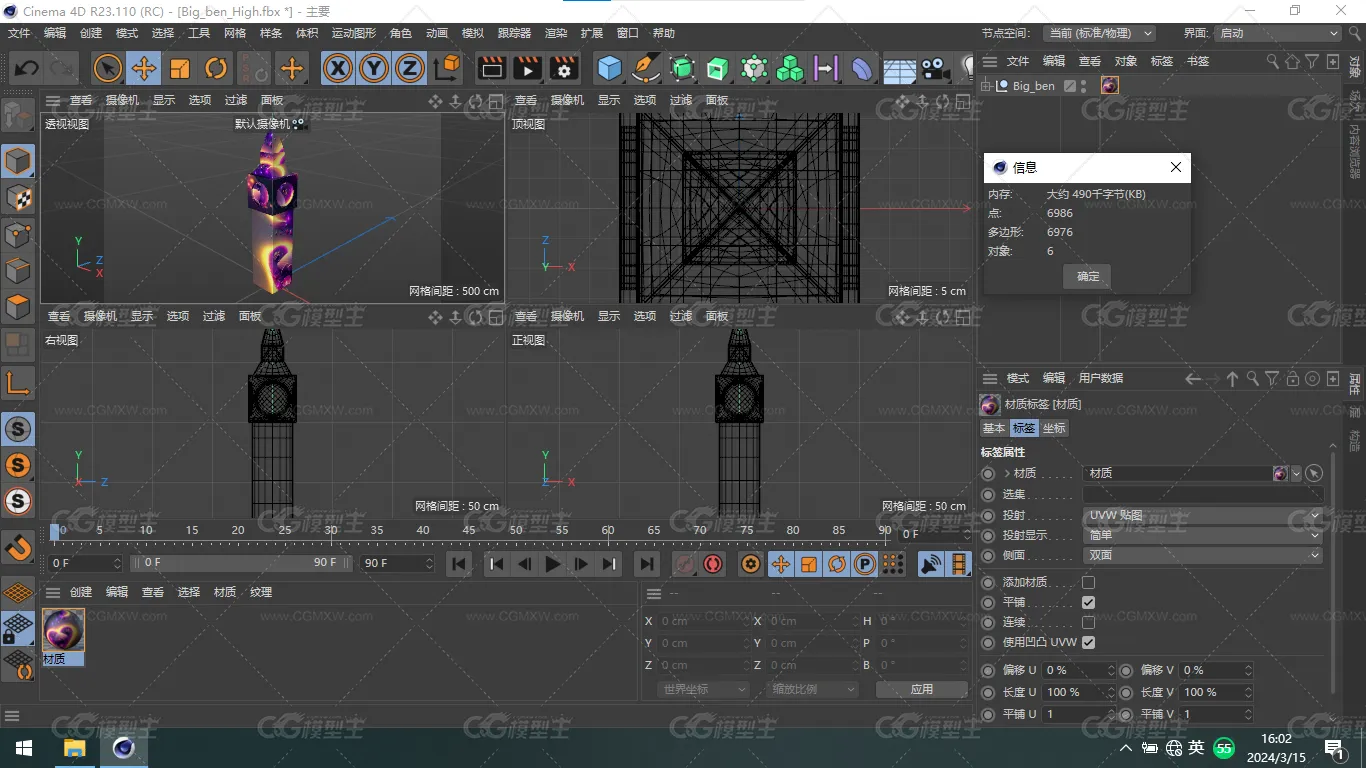This screenshot has width=1366, height=768.
Task: Open the 帮助 menu
Action: [664, 33]
